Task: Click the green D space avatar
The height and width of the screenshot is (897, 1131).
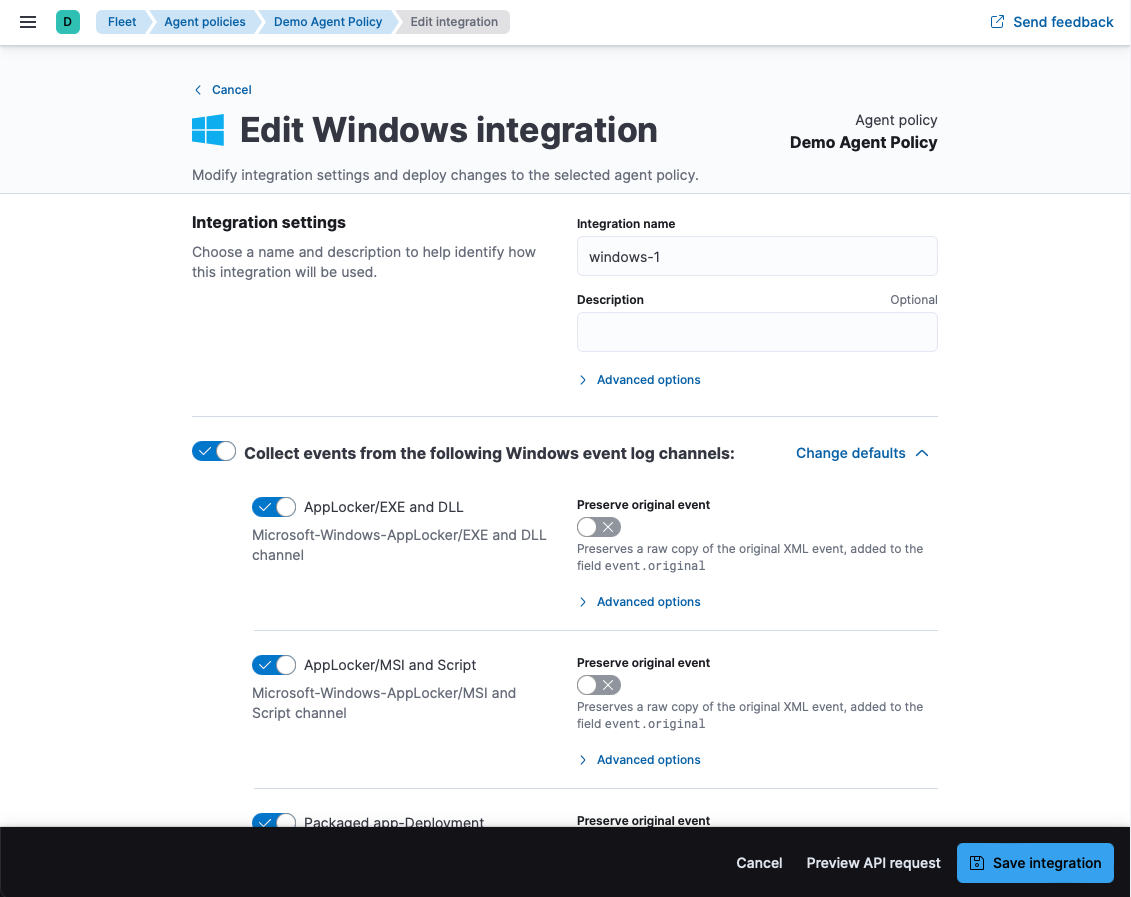Action: click(67, 22)
